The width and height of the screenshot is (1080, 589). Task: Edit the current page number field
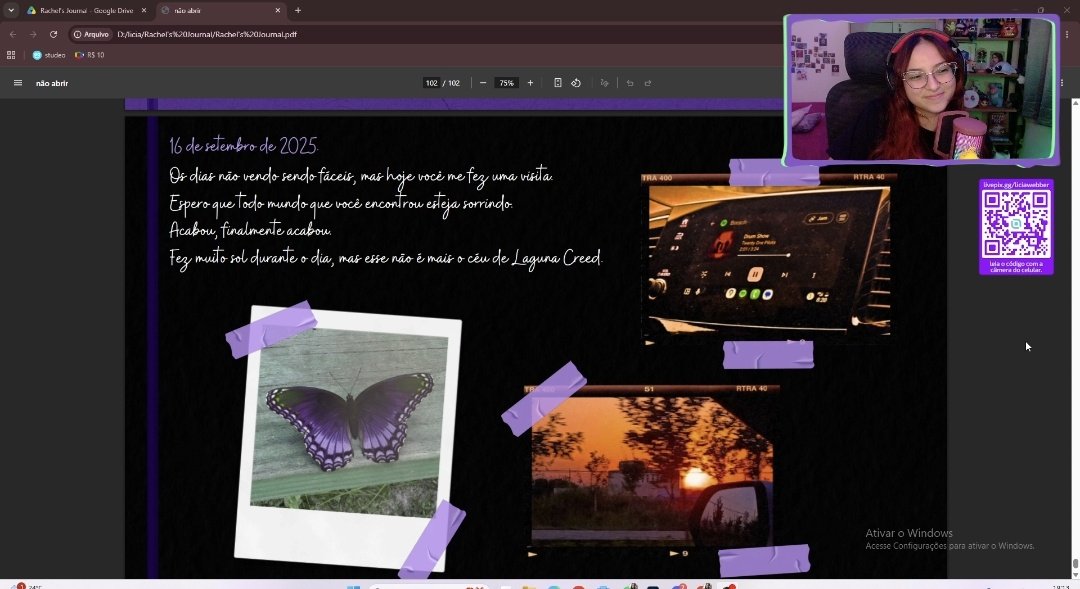click(431, 83)
